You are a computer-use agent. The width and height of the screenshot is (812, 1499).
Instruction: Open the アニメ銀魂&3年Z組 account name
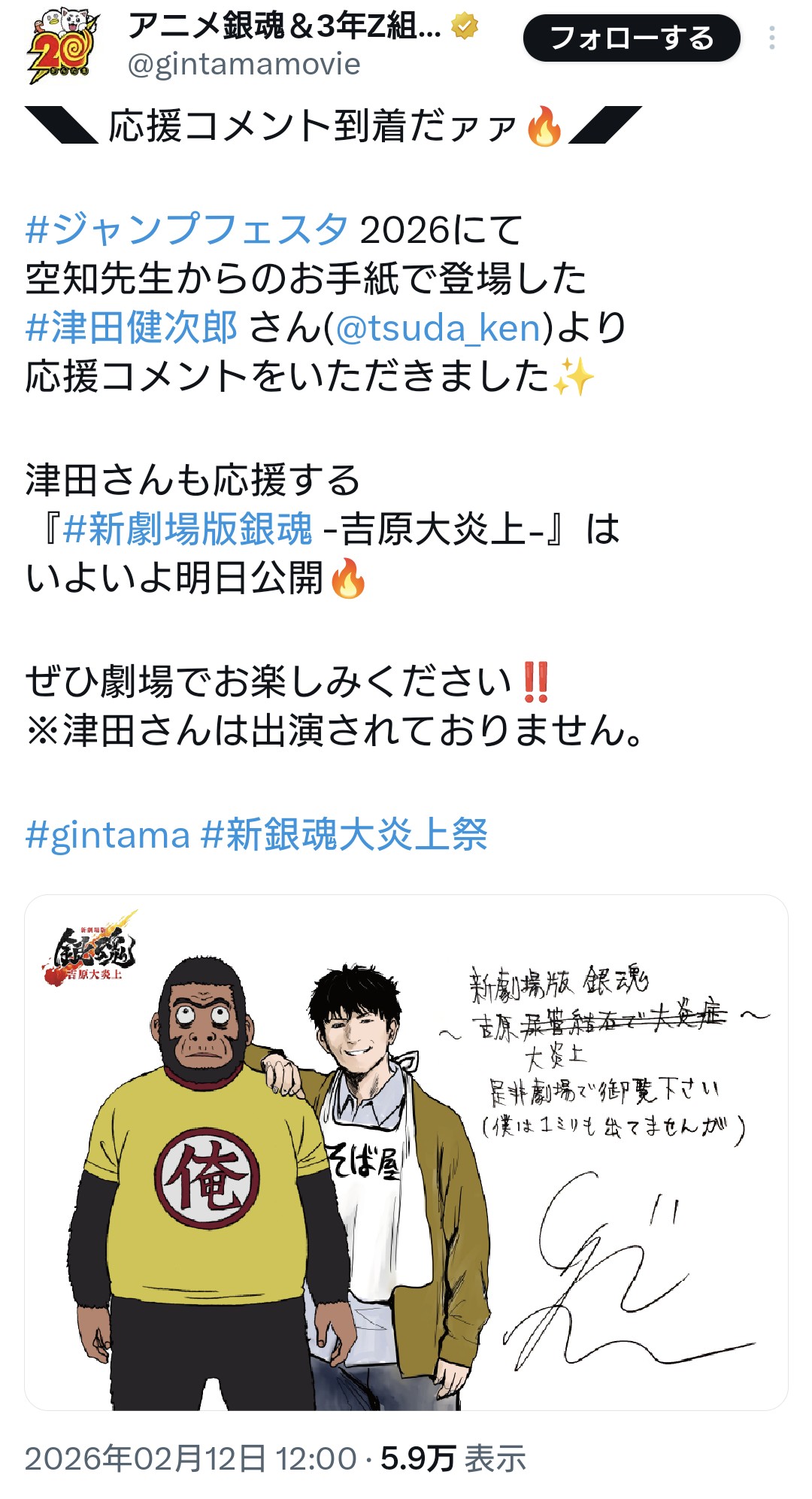(284, 27)
